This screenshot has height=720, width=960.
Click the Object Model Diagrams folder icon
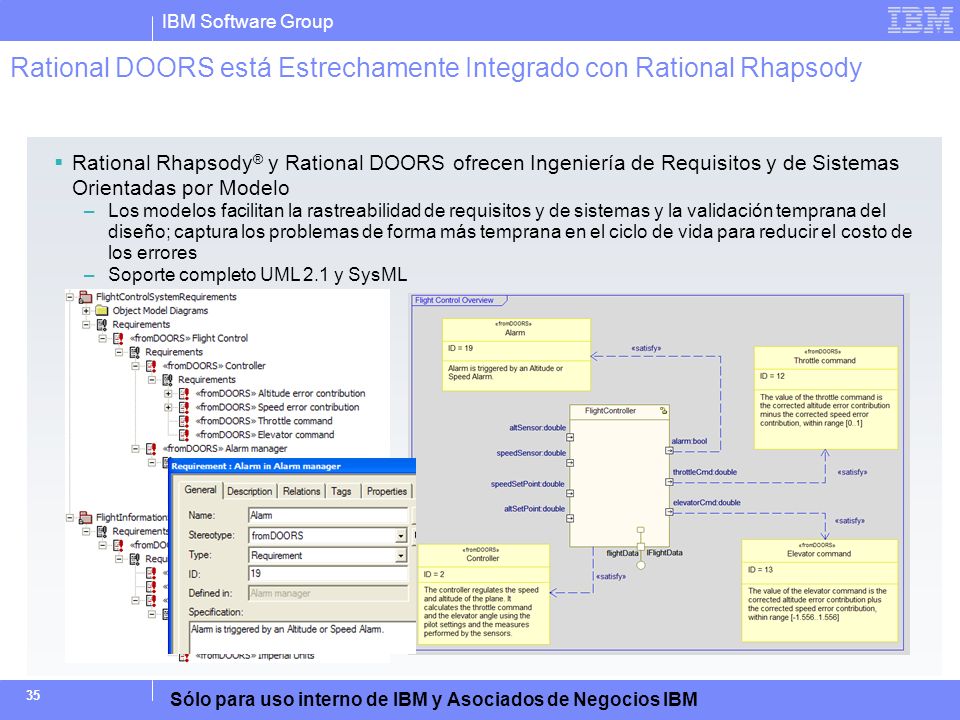(x=102, y=311)
